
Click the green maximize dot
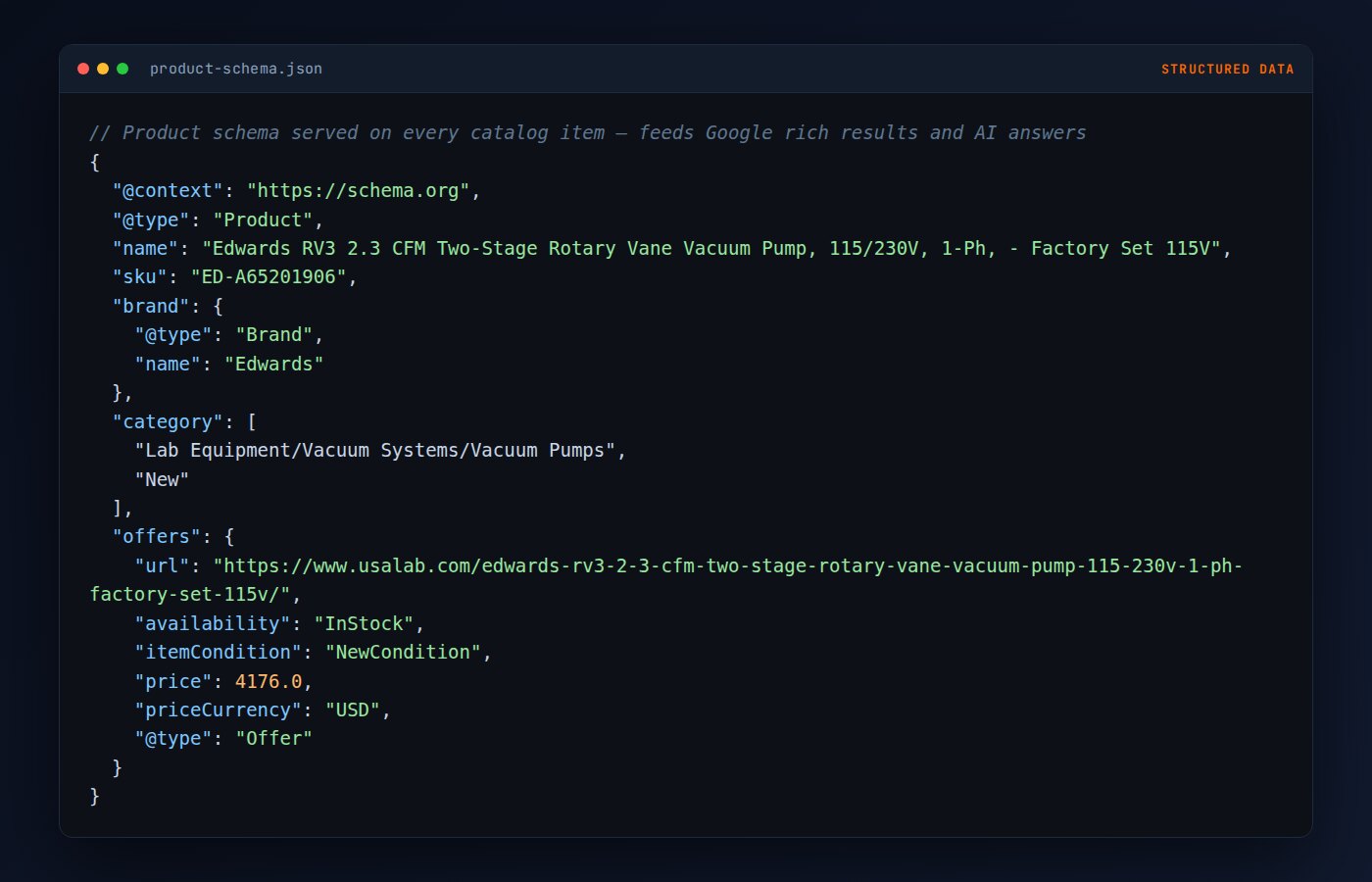(122, 69)
